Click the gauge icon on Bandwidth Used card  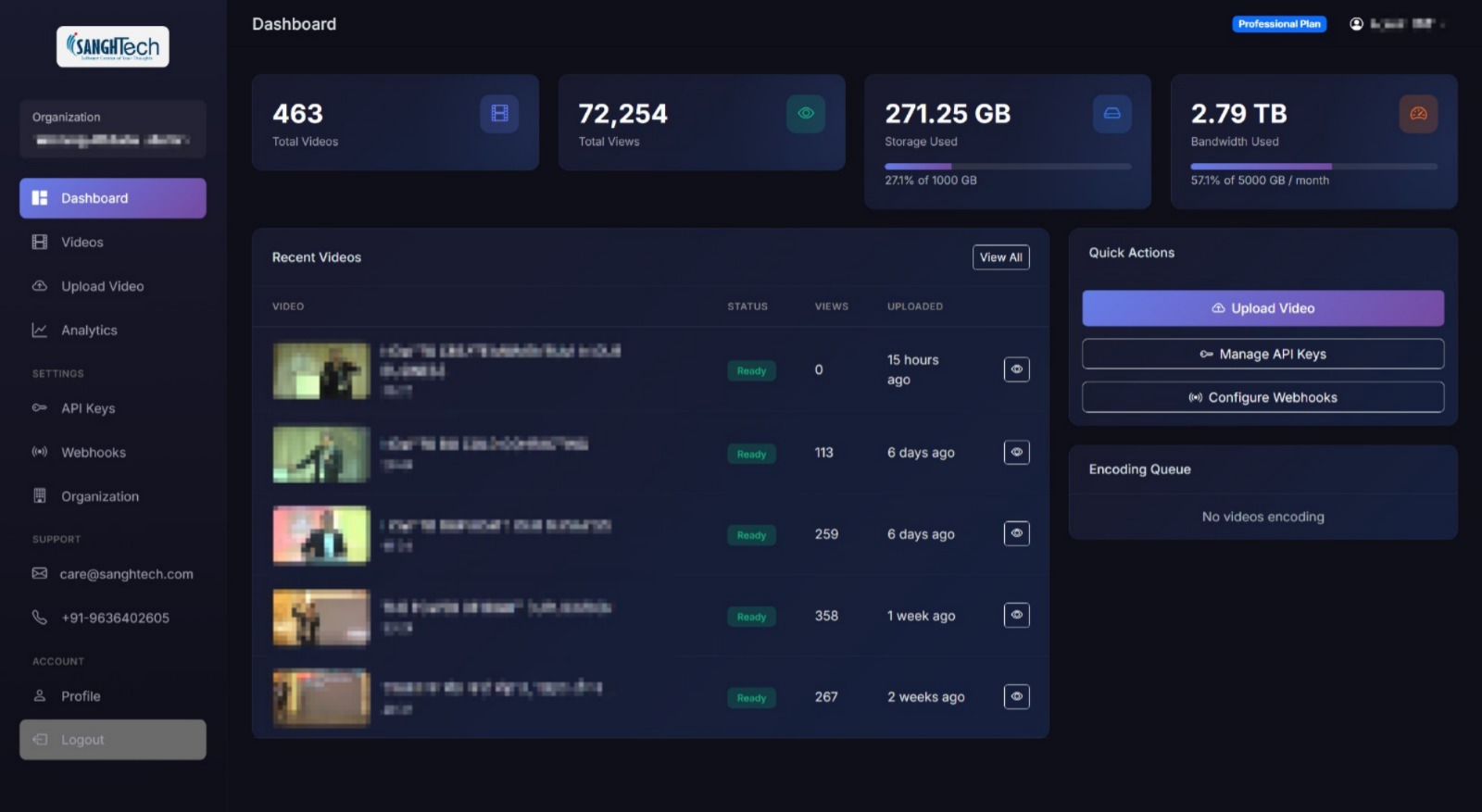pos(1417,114)
